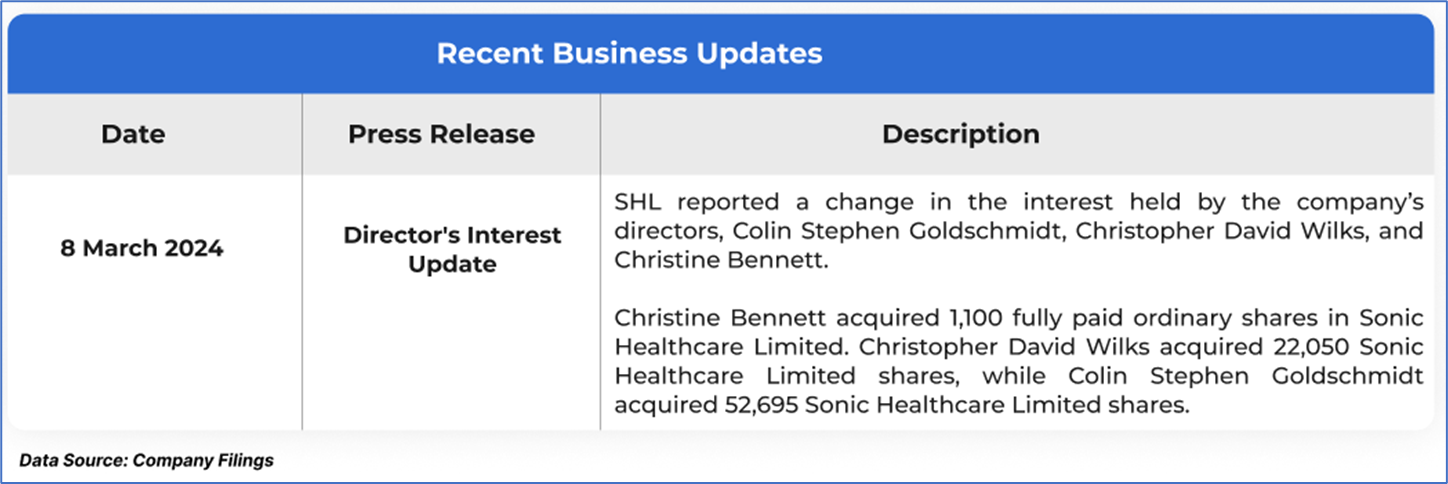This screenshot has width=1448, height=484.
Task: Click the Press Release column header
Action: coord(441,134)
